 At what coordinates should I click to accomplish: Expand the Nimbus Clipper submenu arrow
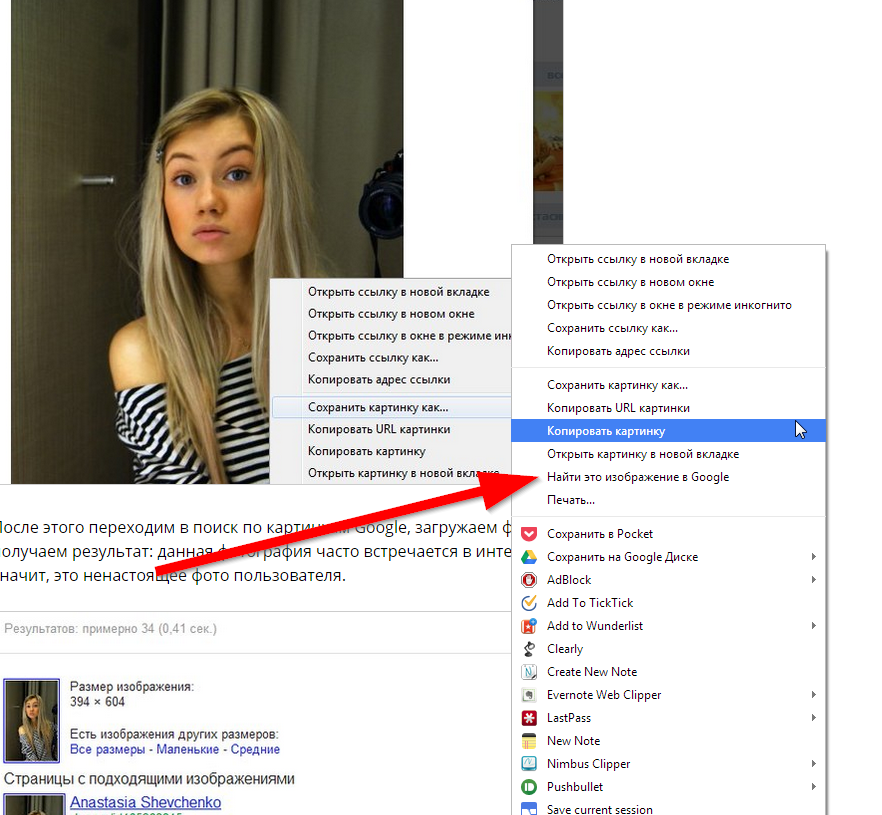click(x=814, y=764)
